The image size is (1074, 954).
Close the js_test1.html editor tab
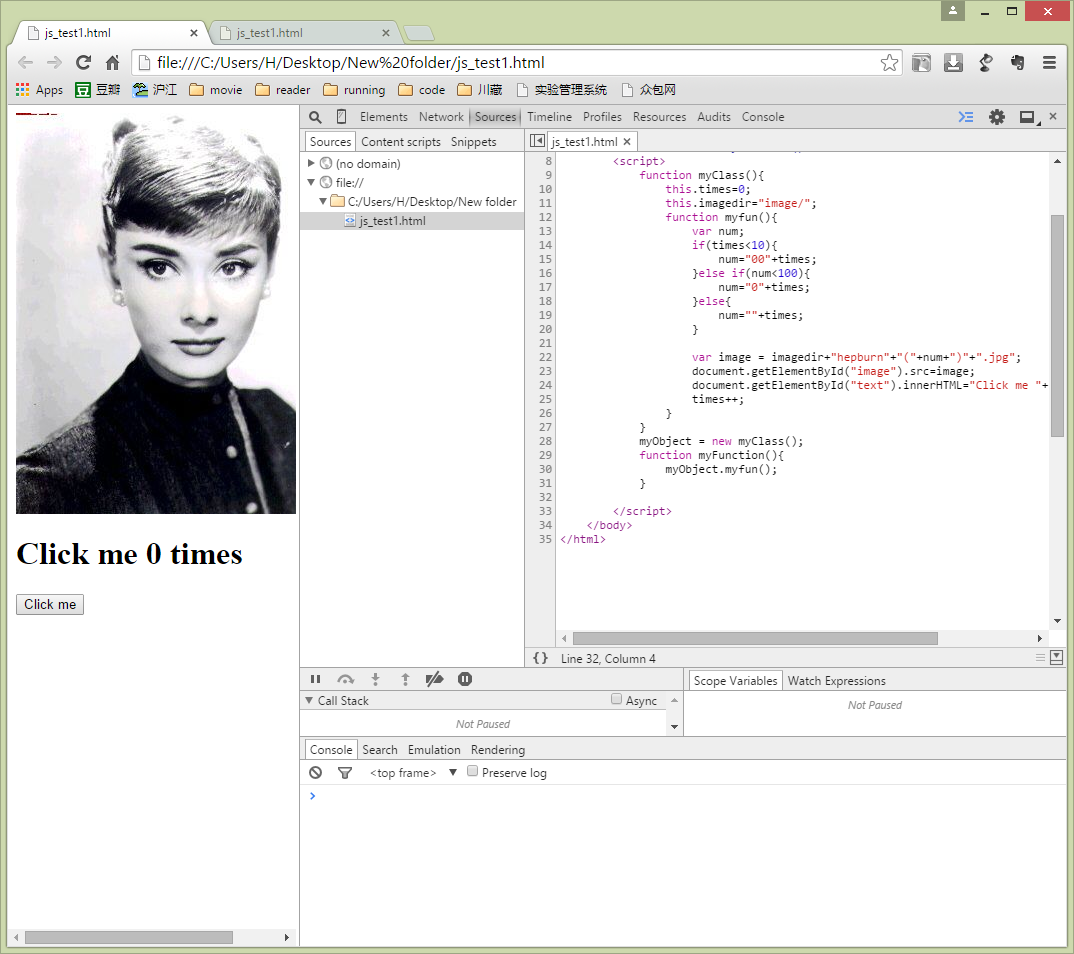point(627,142)
